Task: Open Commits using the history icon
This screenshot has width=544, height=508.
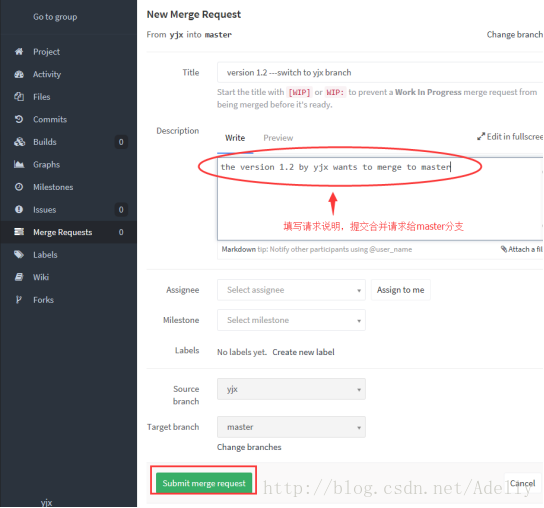Action: pyautogui.click(x=19, y=119)
